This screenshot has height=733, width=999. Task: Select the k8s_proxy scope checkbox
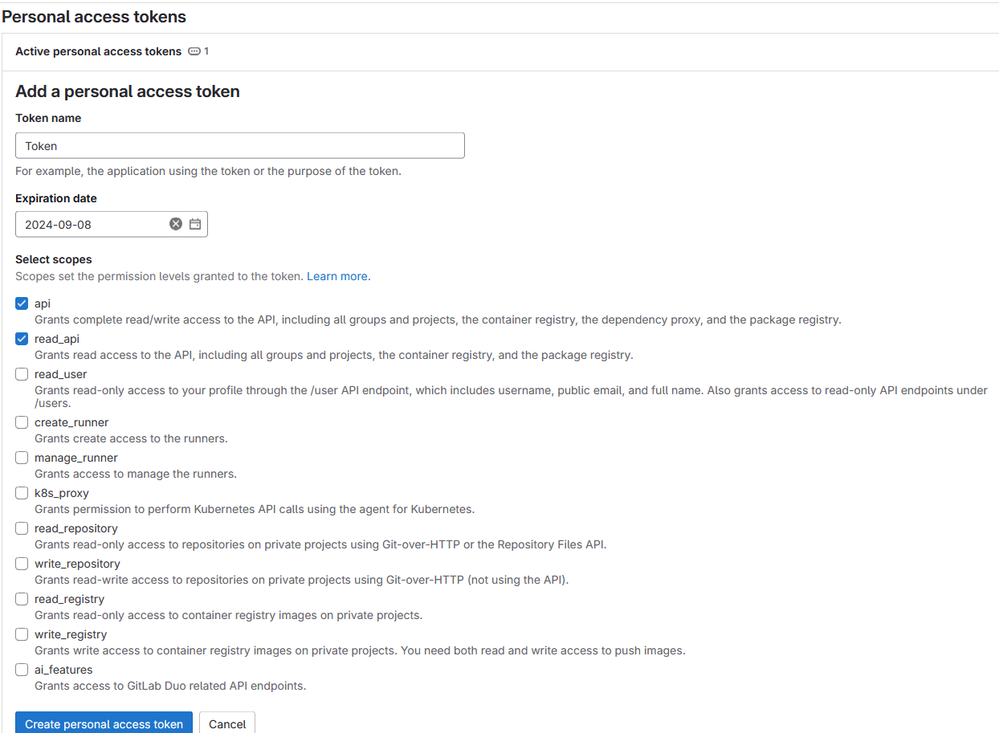[22, 493]
